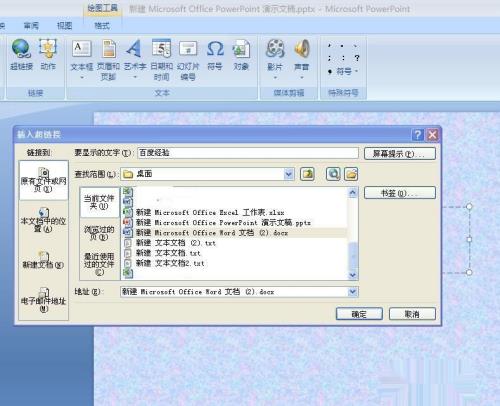Click the 动作 action ribbon icon
This screenshot has height=406, width=500.
point(48,54)
